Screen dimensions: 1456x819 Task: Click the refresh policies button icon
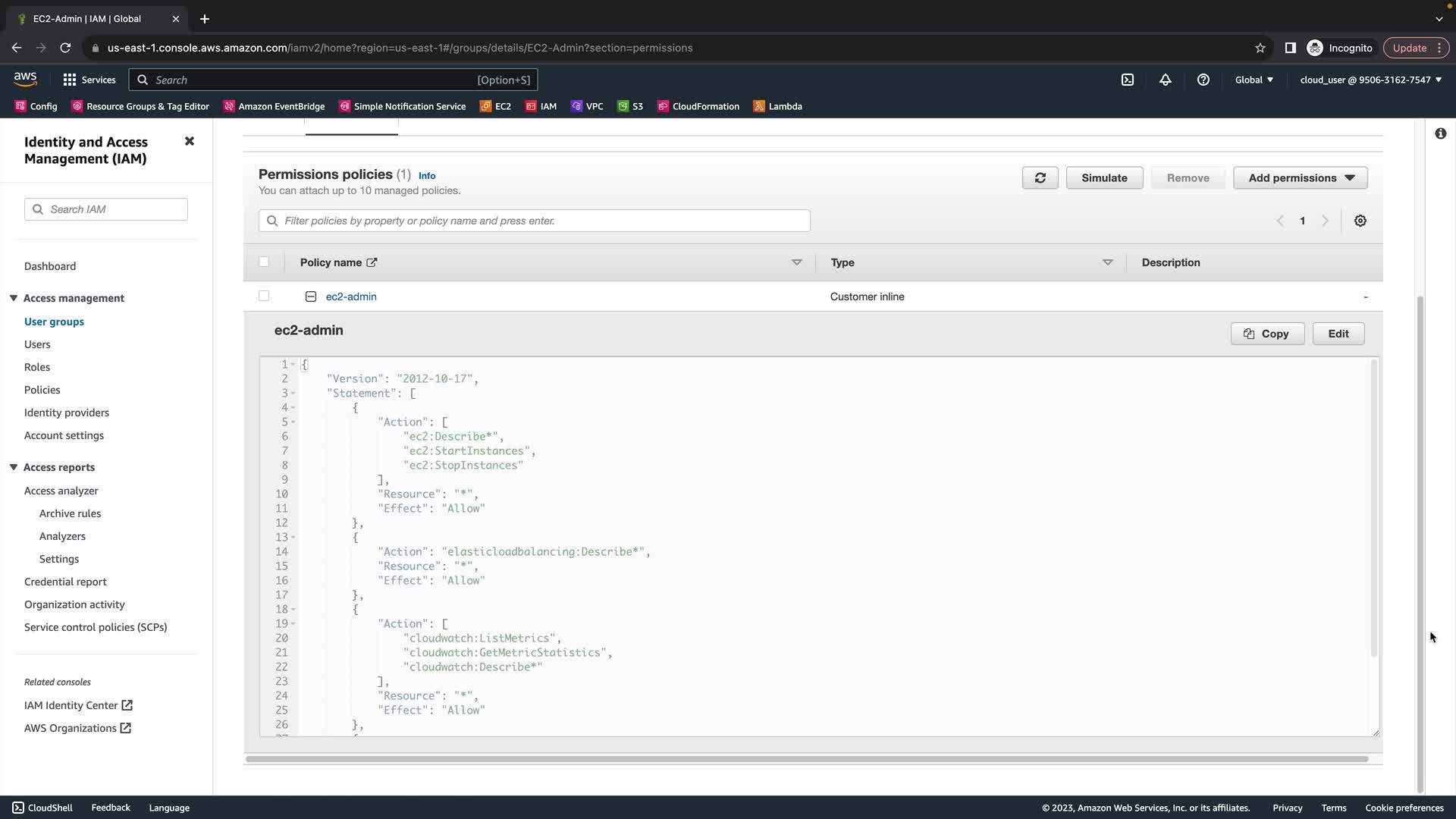point(1040,178)
